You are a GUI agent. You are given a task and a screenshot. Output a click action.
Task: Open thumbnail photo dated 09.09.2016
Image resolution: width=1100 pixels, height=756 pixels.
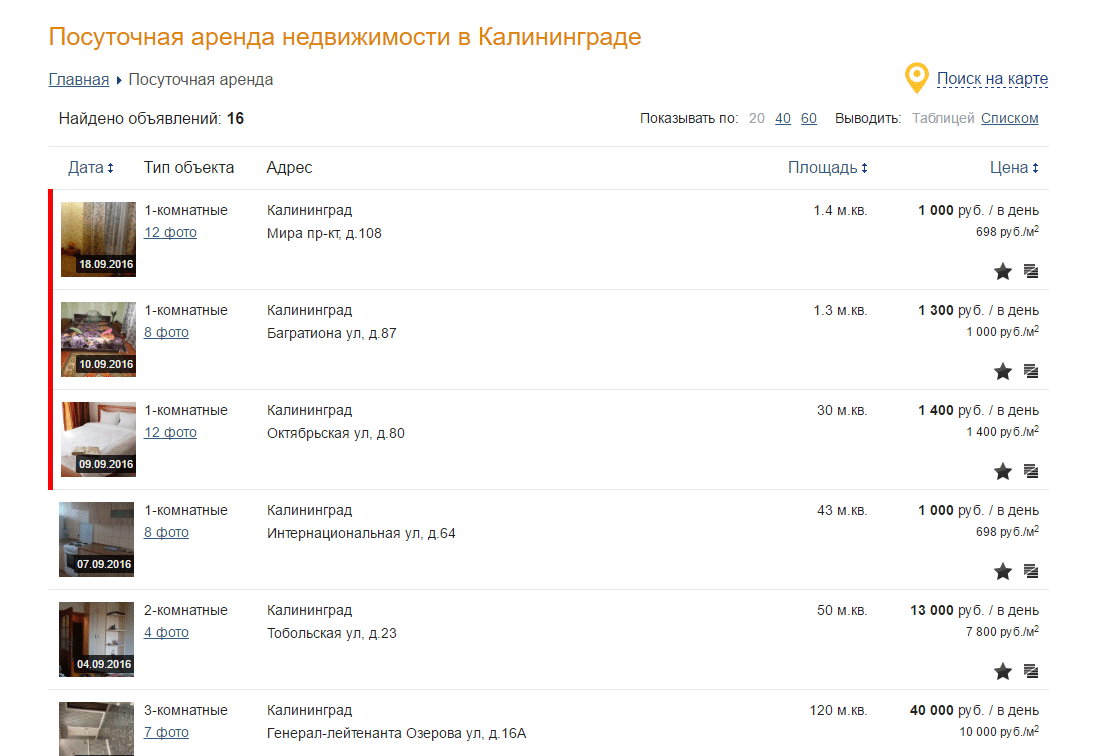pyautogui.click(x=98, y=439)
